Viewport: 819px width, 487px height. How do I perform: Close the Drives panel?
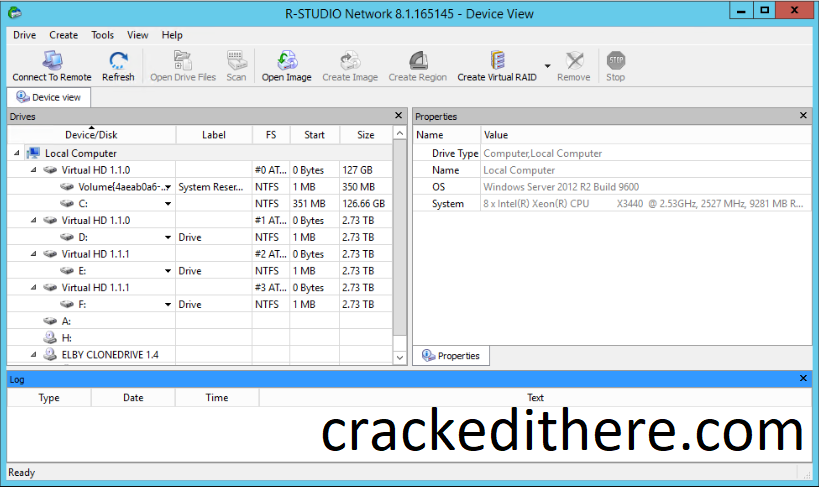[x=399, y=115]
